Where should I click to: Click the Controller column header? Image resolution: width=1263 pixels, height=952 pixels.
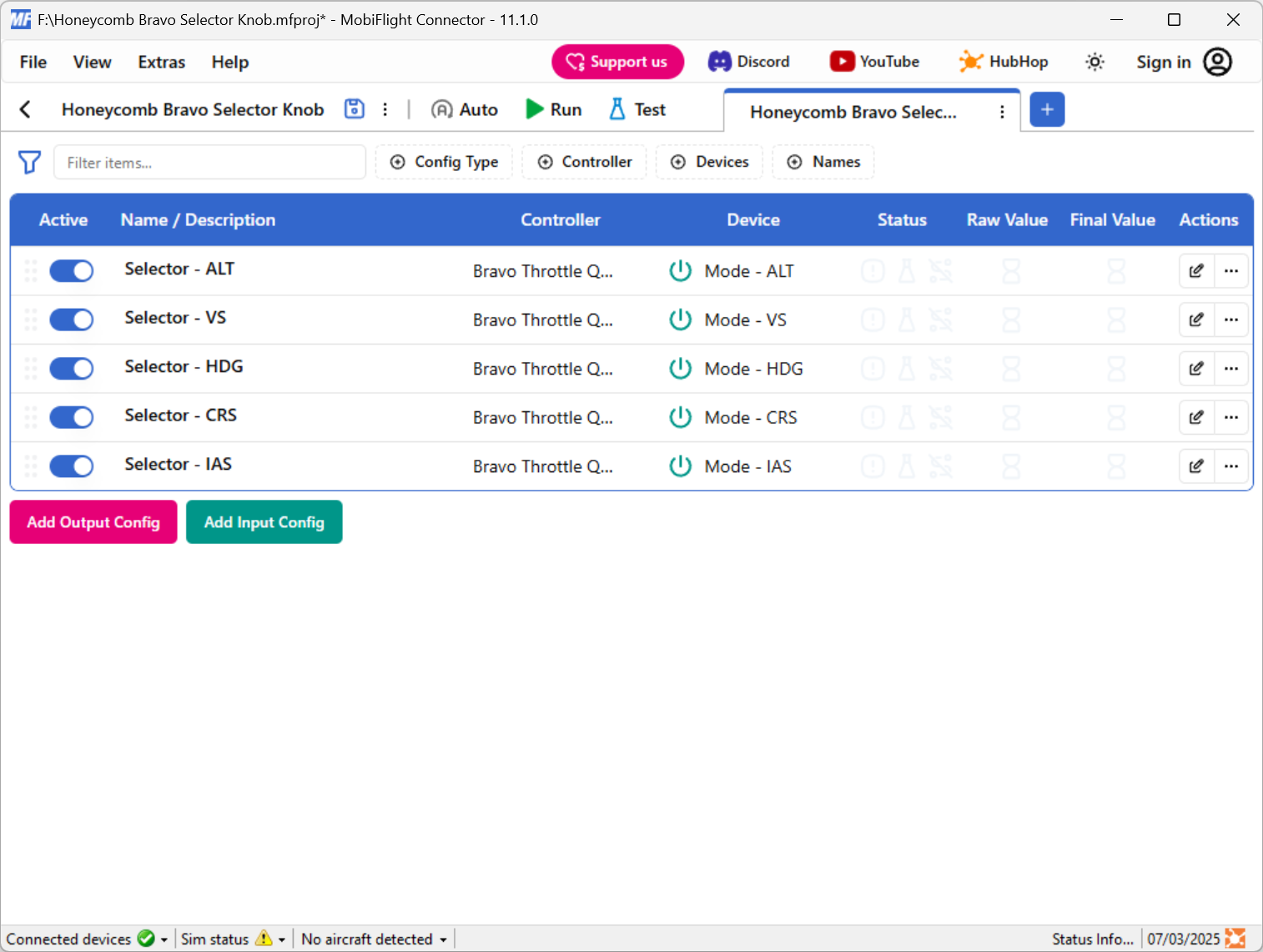(x=561, y=219)
